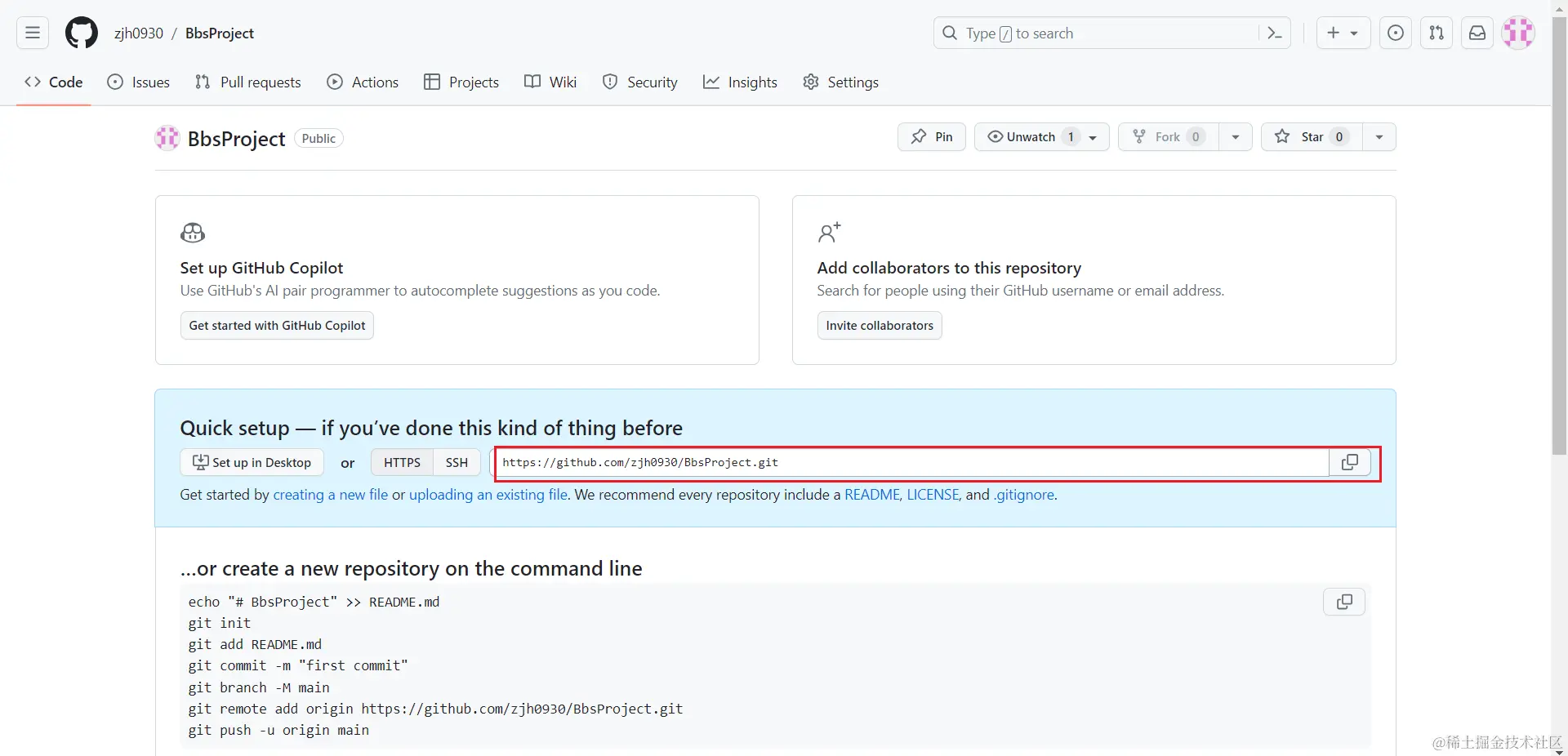Image resolution: width=1568 pixels, height=756 pixels.
Task: Open the command palette icon in search bar
Action: [x=1274, y=33]
